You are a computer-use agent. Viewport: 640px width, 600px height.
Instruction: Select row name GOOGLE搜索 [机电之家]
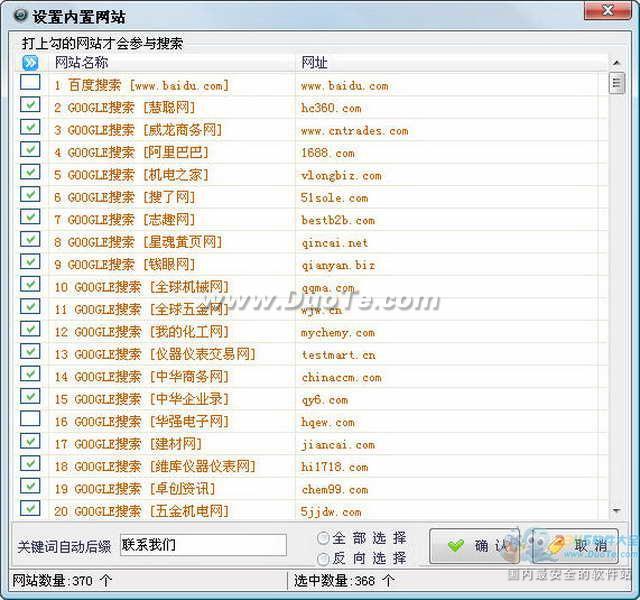click(x=131, y=175)
